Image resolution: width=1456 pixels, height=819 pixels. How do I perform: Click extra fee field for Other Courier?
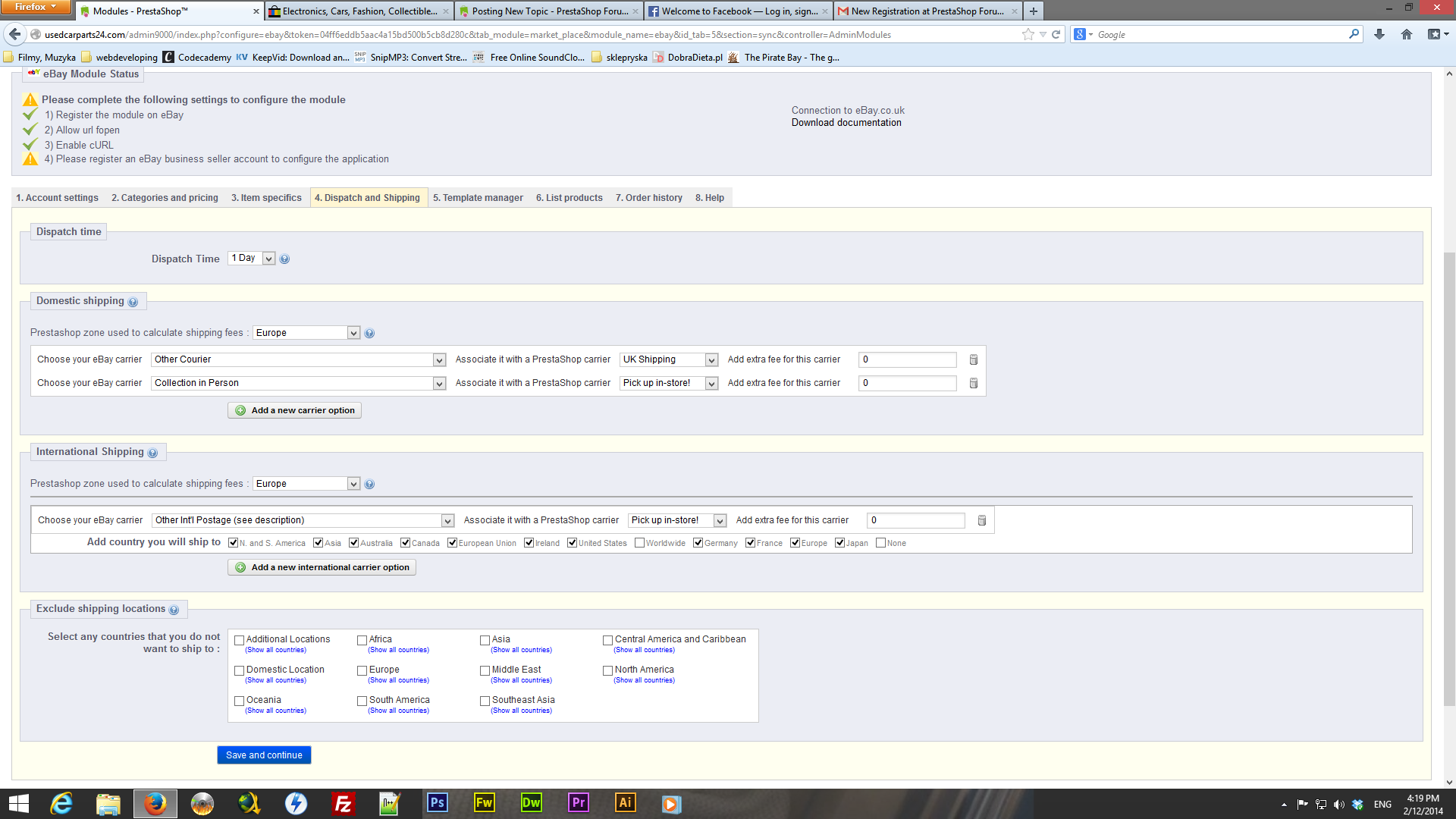pos(907,359)
